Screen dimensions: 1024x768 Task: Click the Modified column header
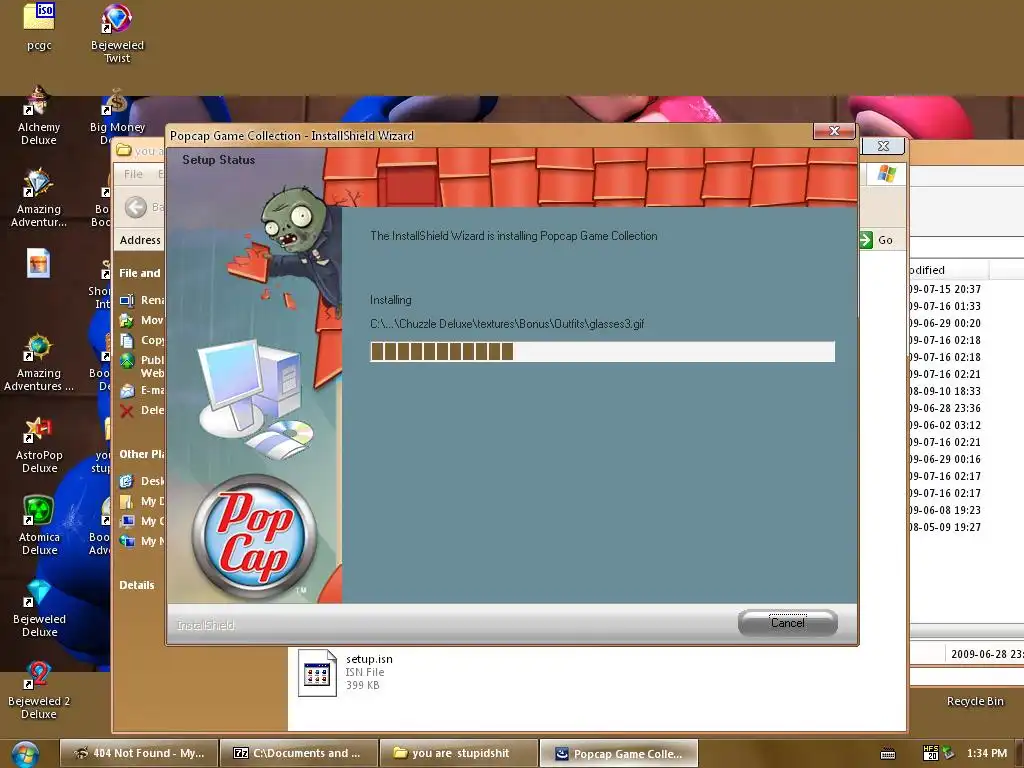tap(948, 270)
